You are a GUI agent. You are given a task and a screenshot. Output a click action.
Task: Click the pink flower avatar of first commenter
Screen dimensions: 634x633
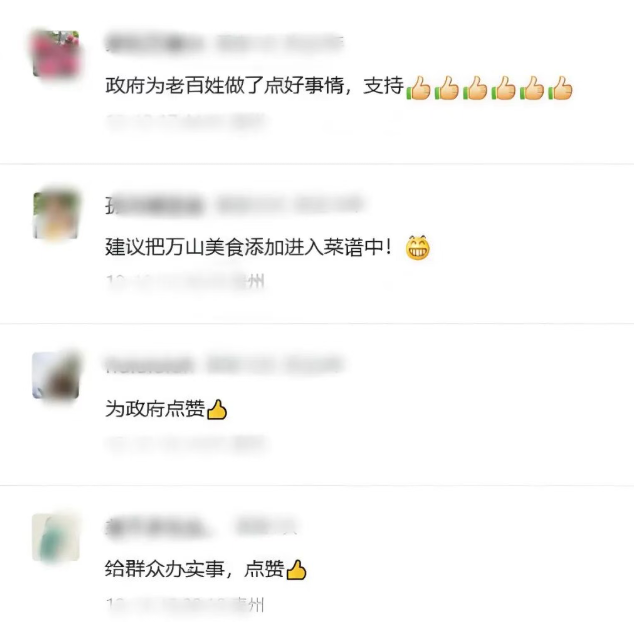click(56, 54)
